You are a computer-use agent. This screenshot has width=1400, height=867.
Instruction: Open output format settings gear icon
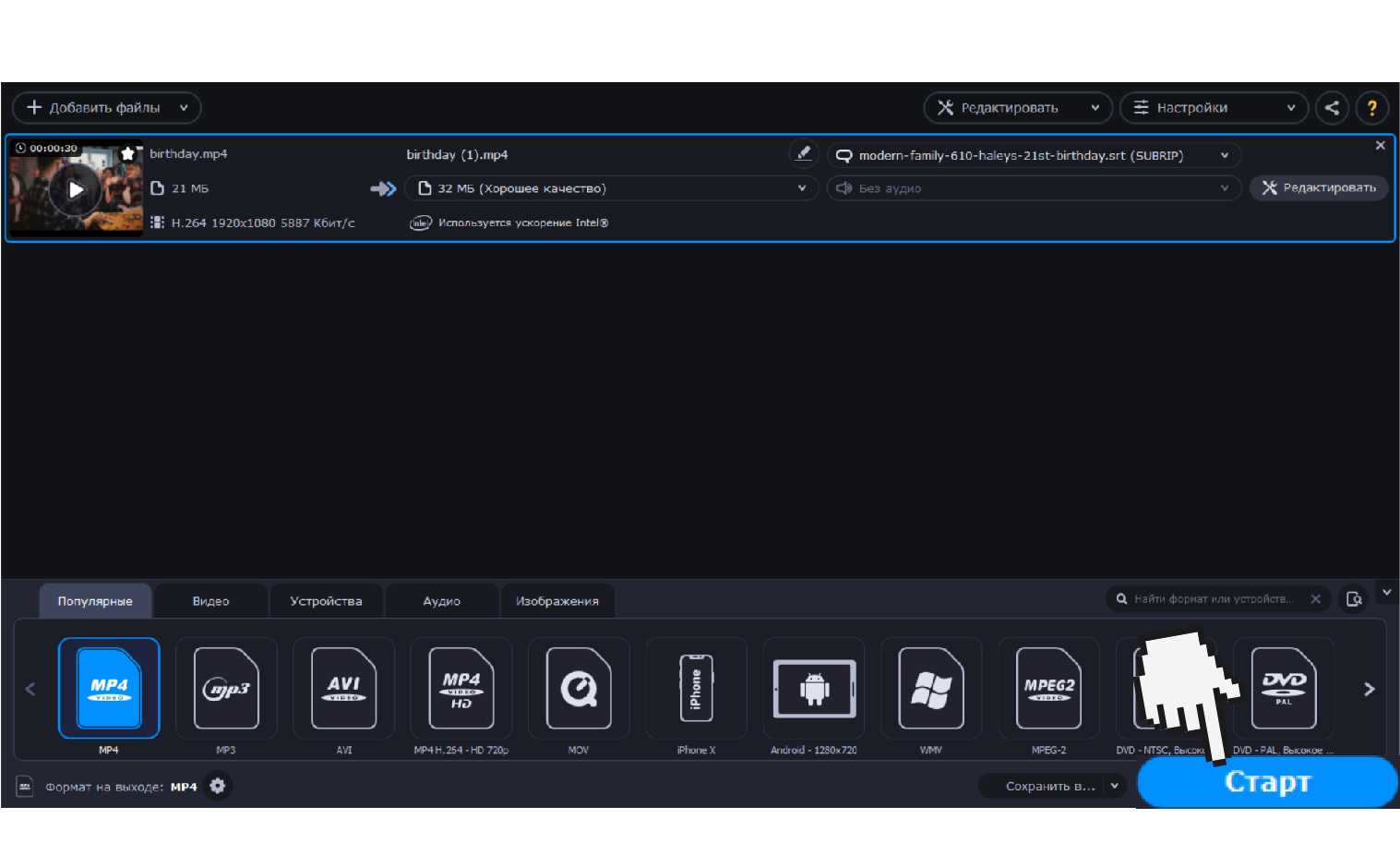tap(218, 786)
